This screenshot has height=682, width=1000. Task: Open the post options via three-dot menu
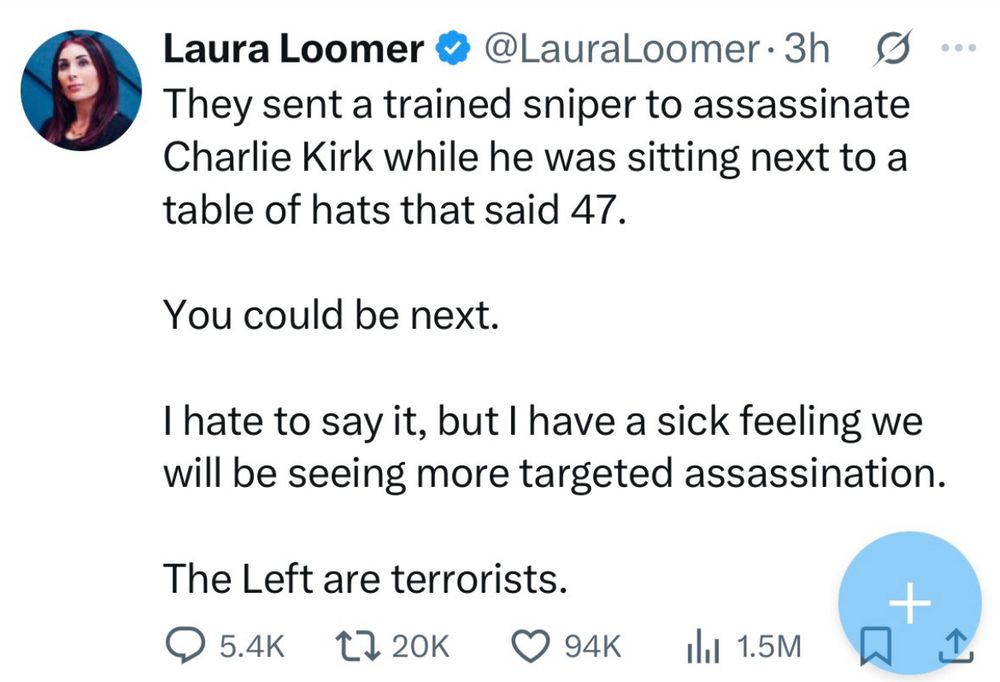(957, 46)
